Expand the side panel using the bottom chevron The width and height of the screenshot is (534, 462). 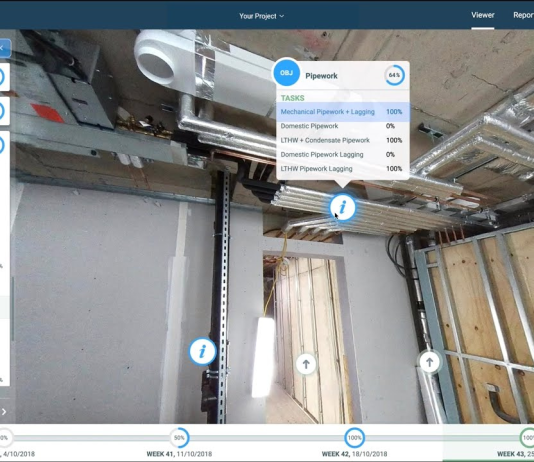(x=4, y=412)
